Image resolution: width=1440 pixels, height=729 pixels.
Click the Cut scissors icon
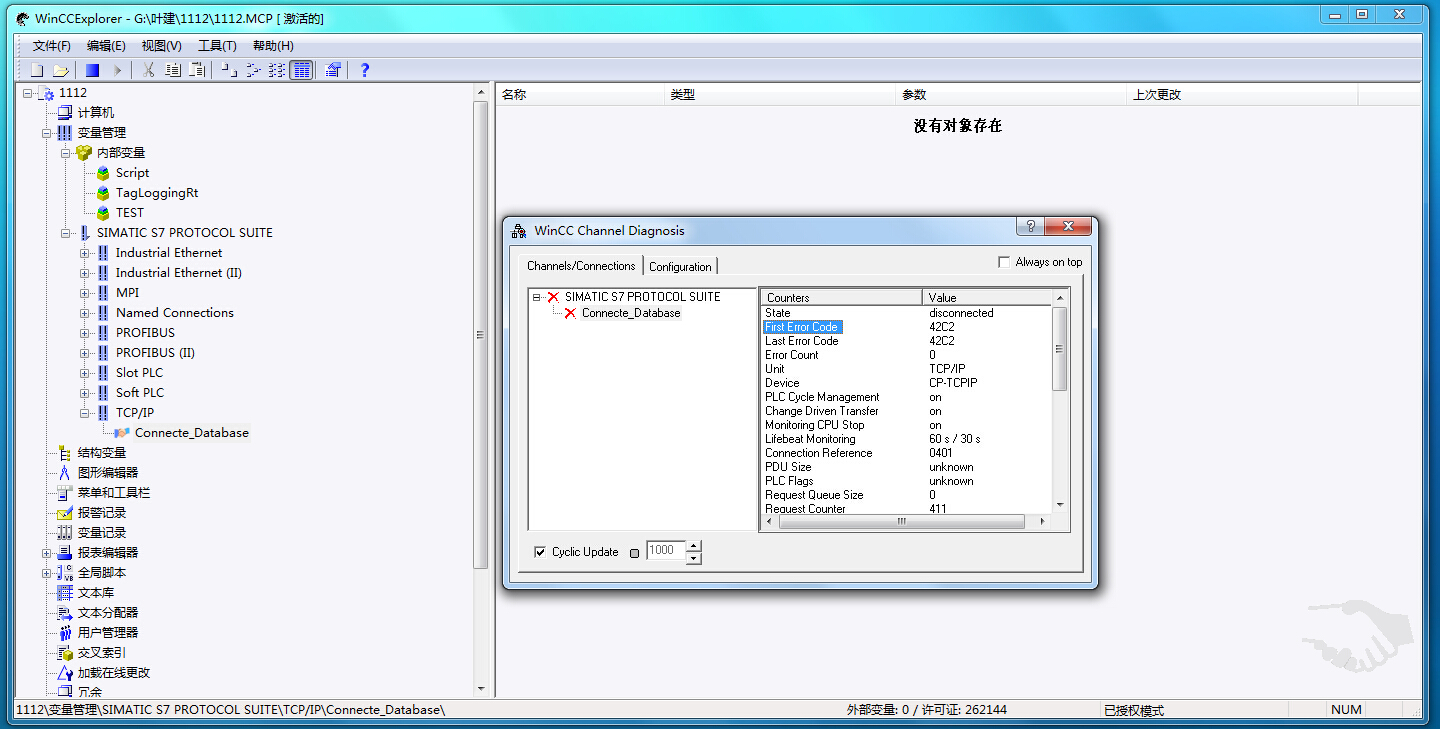click(149, 70)
